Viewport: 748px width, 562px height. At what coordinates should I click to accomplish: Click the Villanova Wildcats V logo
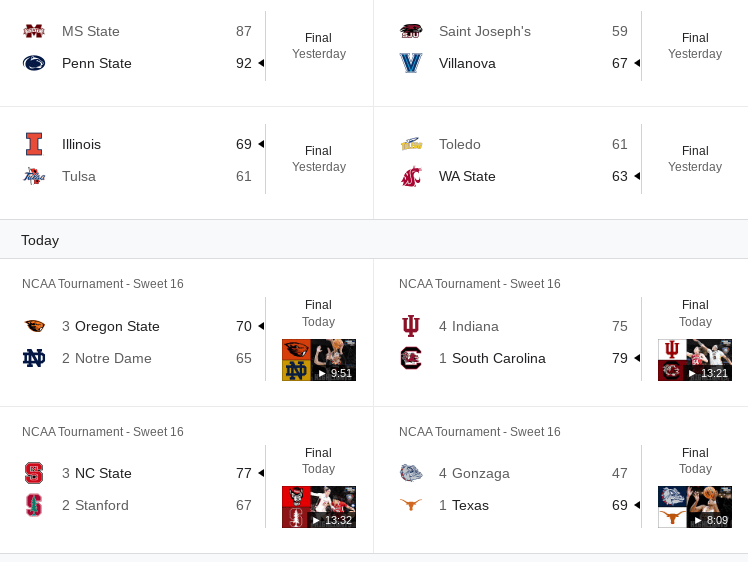click(411, 63)
